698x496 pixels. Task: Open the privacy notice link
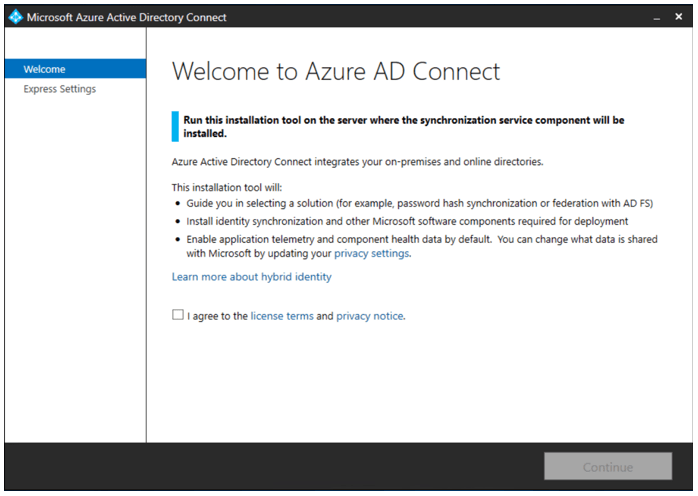[370, 316]
